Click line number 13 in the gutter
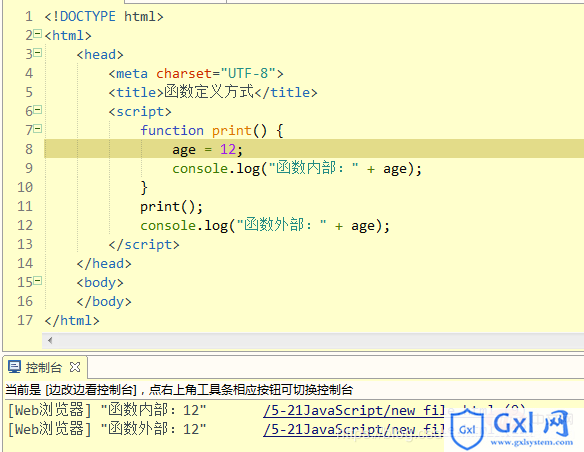 (25, 244)
